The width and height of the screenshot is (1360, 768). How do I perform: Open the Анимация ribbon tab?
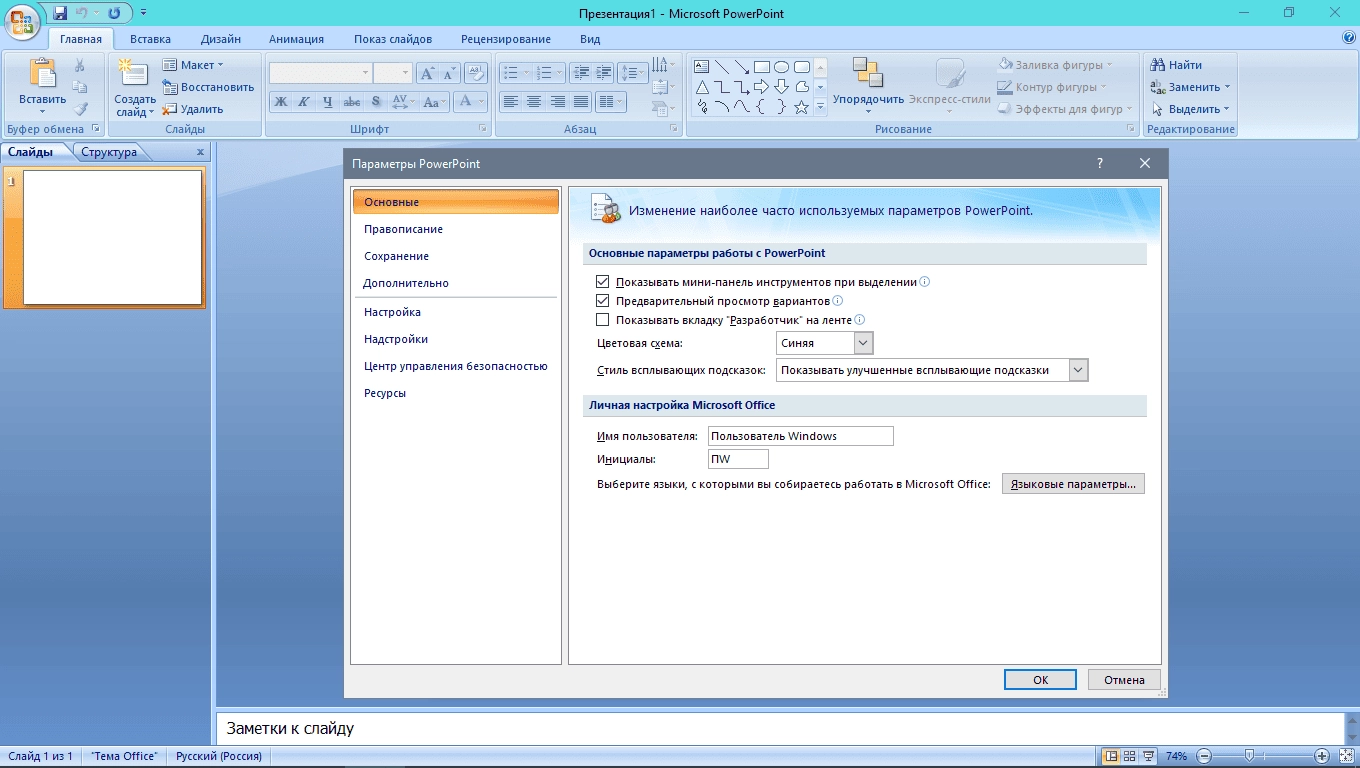coord(296,39)
